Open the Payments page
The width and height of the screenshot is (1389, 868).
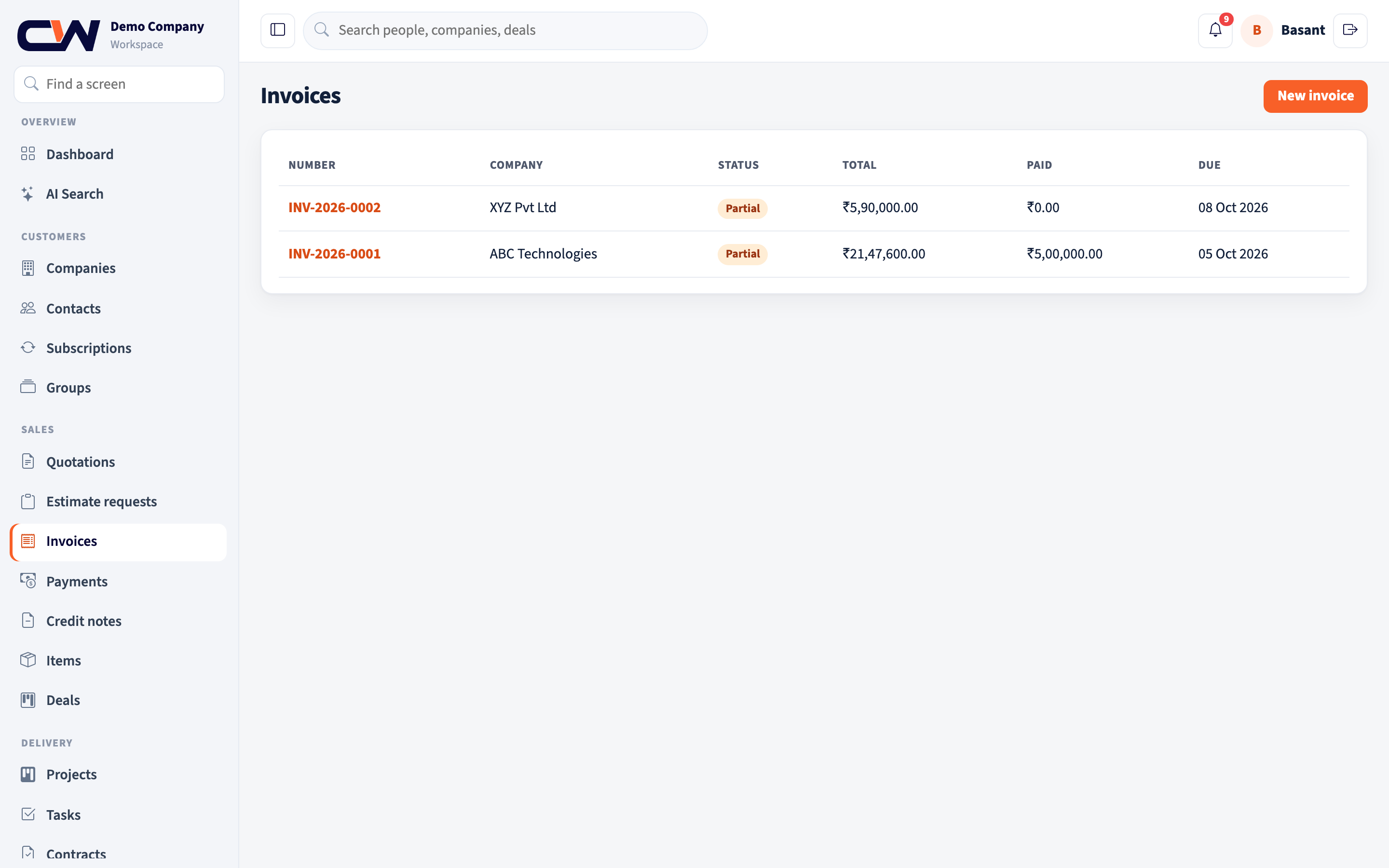(x=118, y=582)
